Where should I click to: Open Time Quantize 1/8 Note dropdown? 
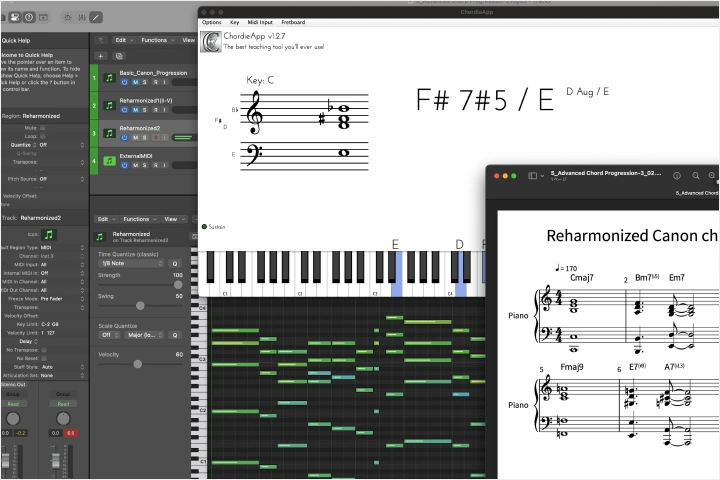click(131, 264)
